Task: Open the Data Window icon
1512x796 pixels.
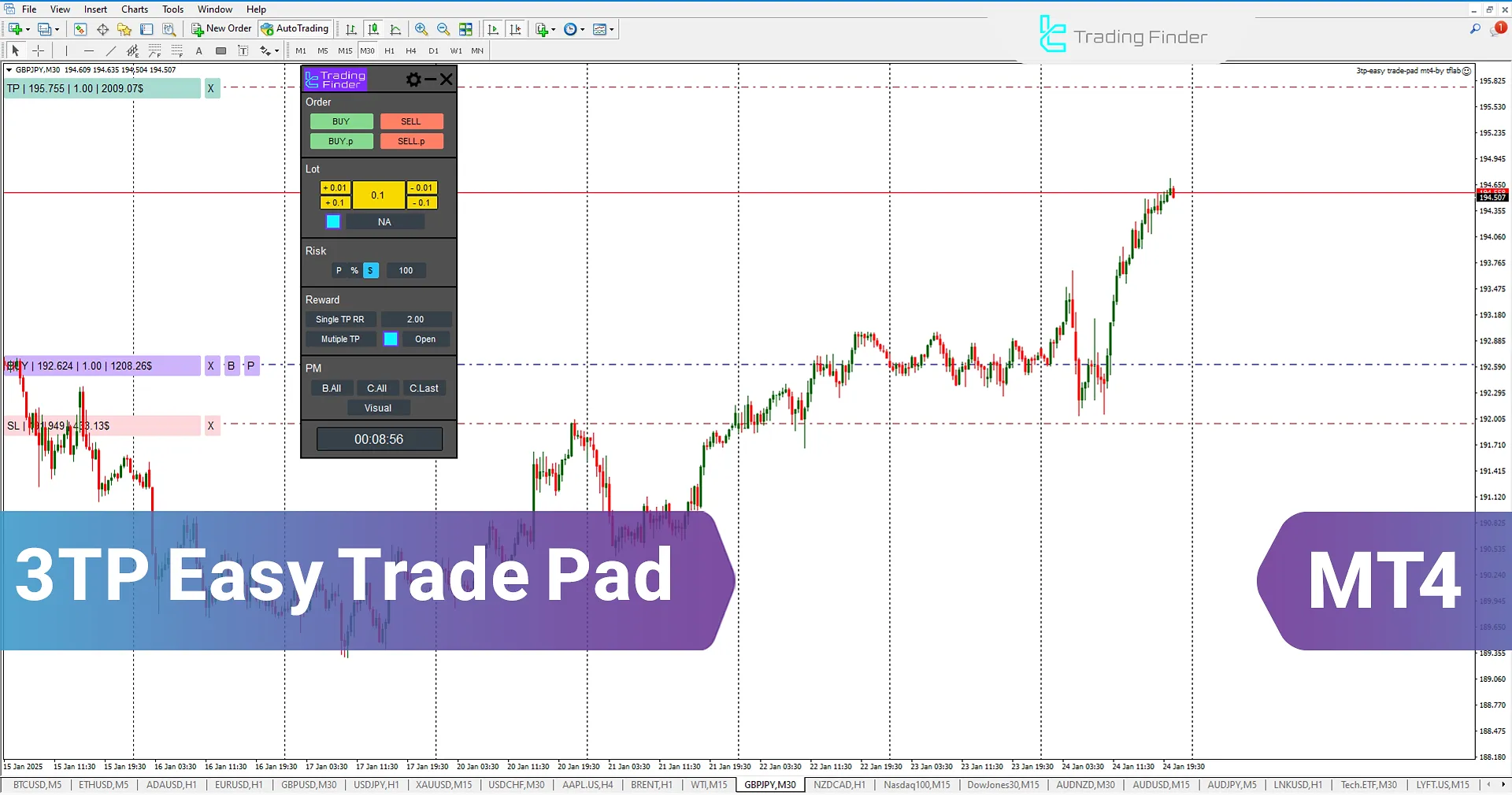Action: click(x=102, y=29)
